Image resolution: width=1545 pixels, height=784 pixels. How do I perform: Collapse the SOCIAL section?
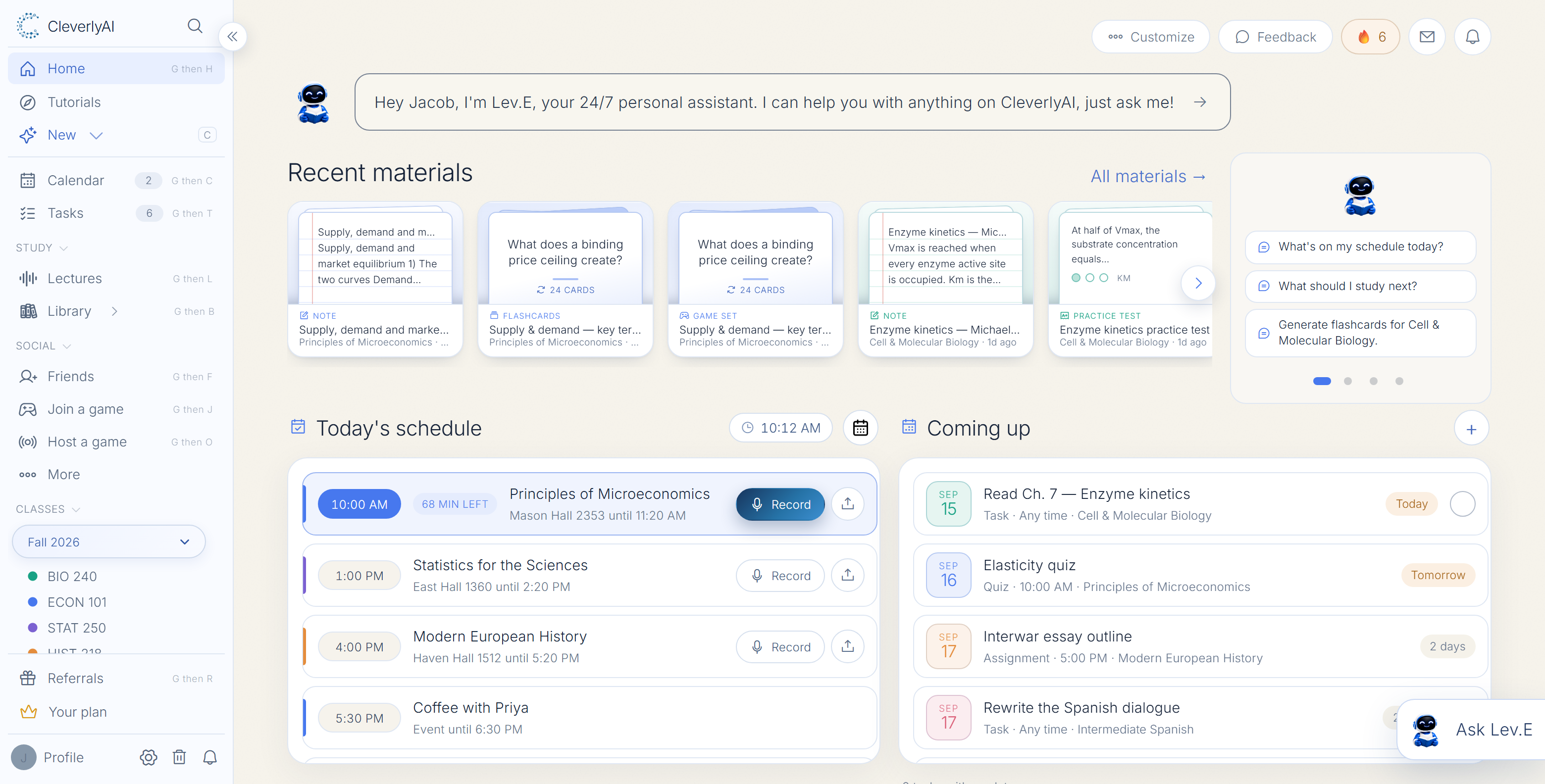click(44, 346)
